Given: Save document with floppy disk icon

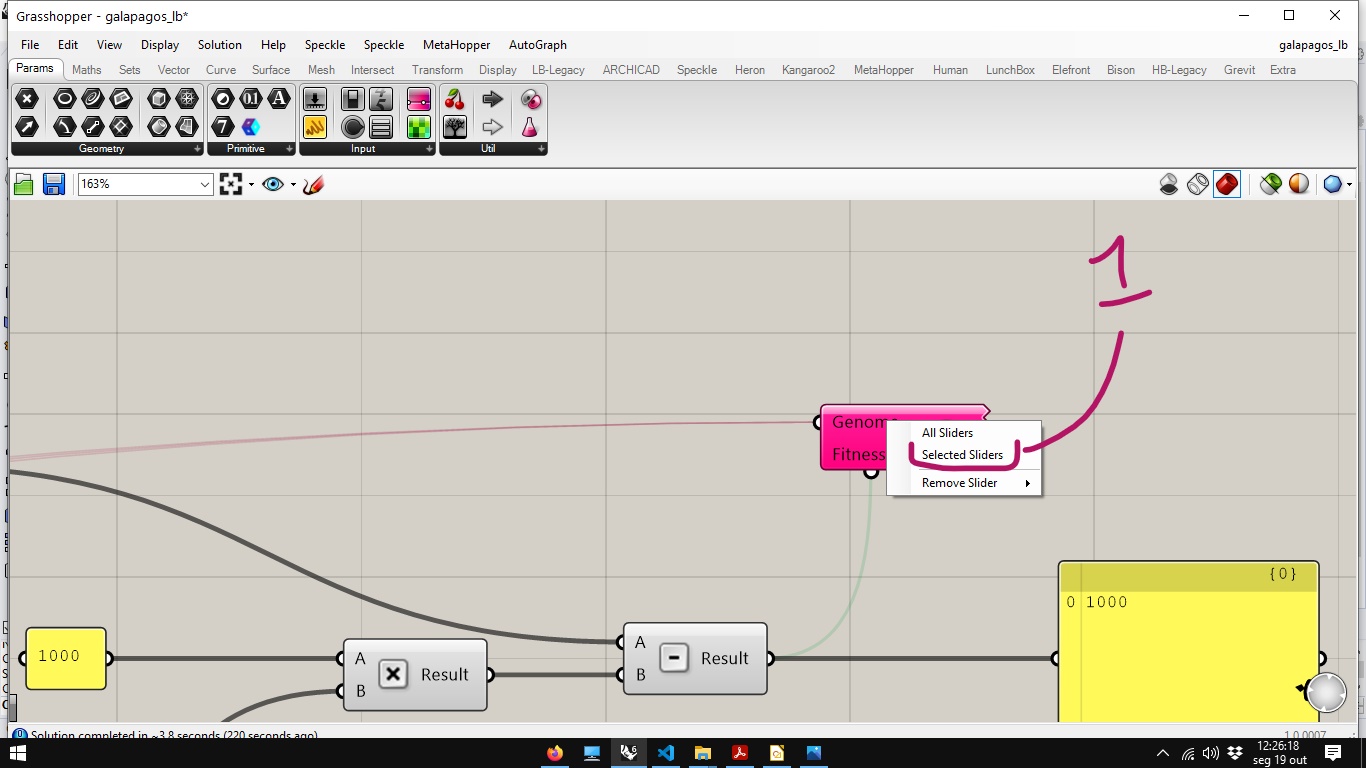Looking at the screenshot, I should click(54, 184).
